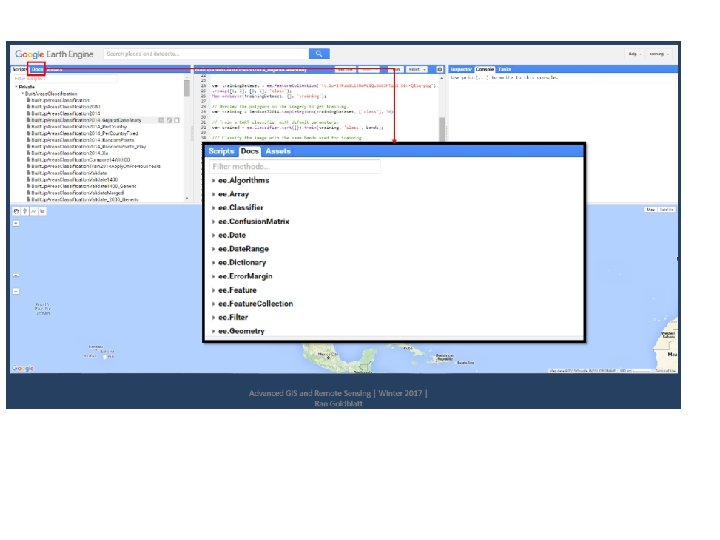This screenshot has height=540, width=720.
Task: Click the Search places and datasets field
Action: (x=206, y=54)
